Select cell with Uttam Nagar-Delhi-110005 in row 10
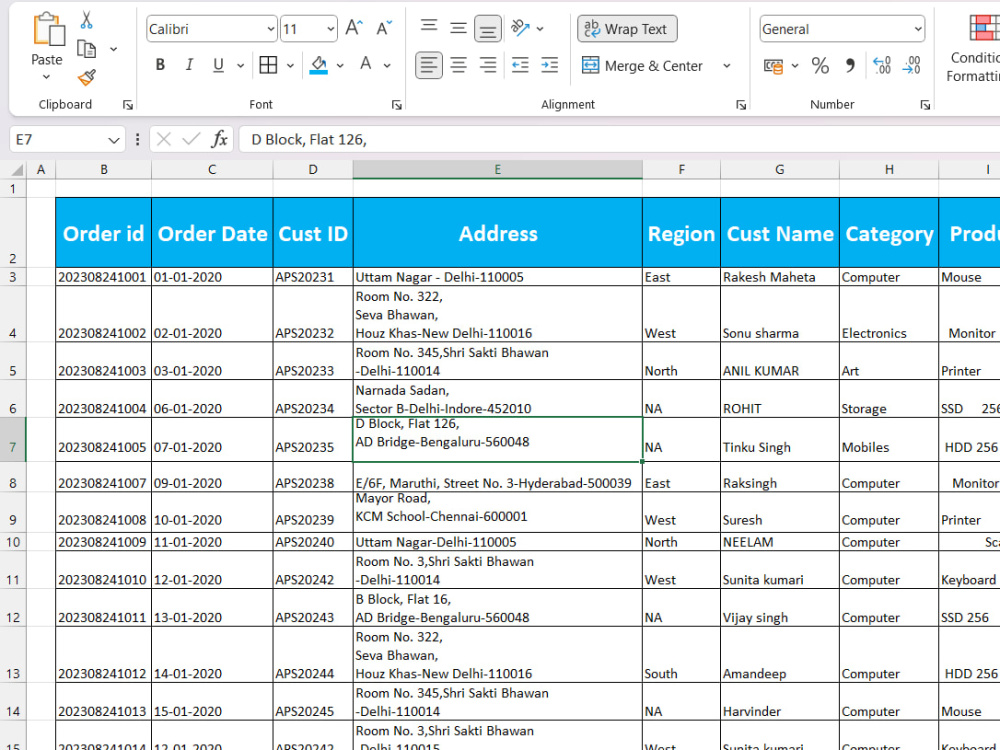This screenshot has width=1000, height=750. [497, 542]
